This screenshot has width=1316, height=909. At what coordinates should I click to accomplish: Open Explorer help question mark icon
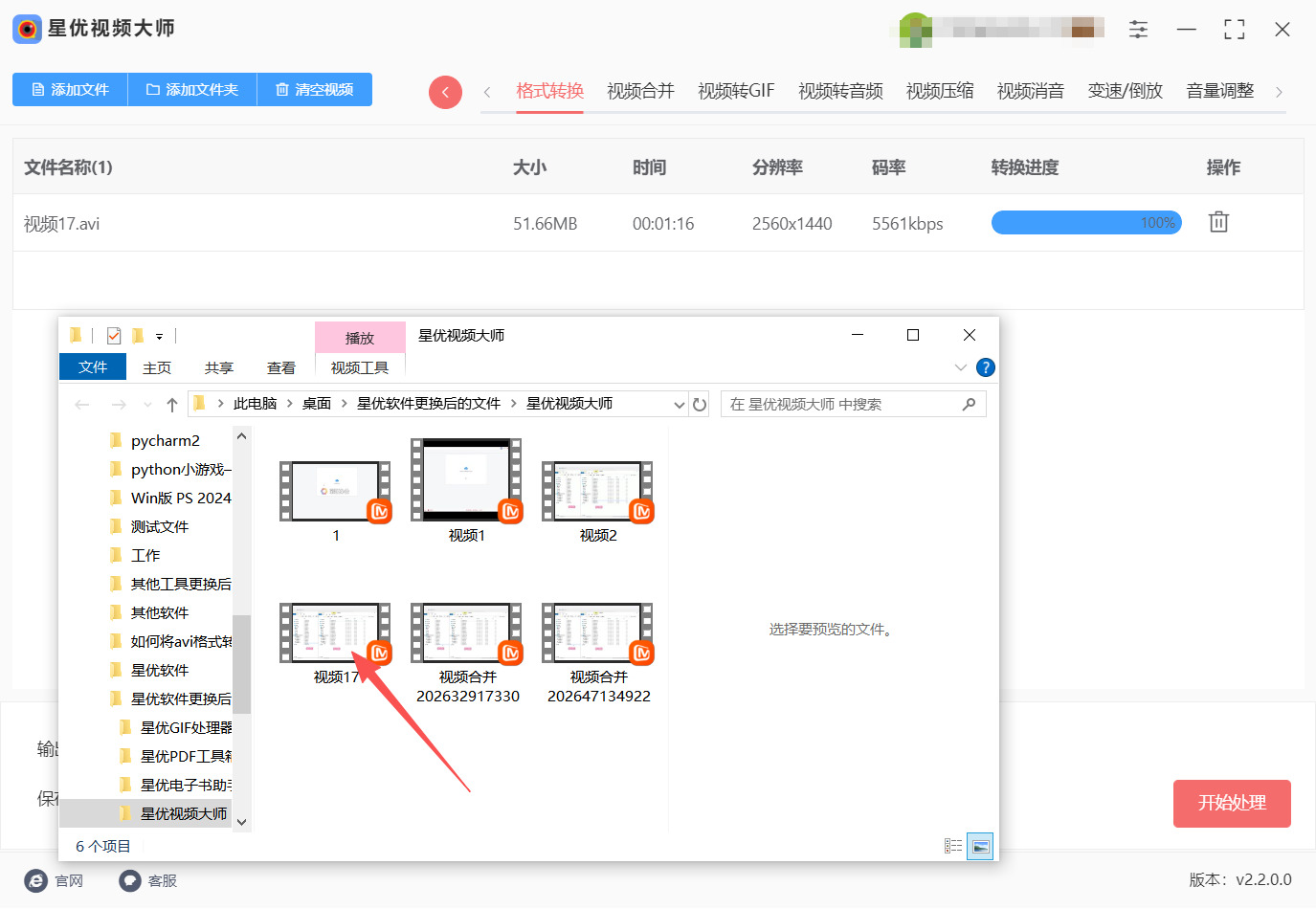point(985,367)
